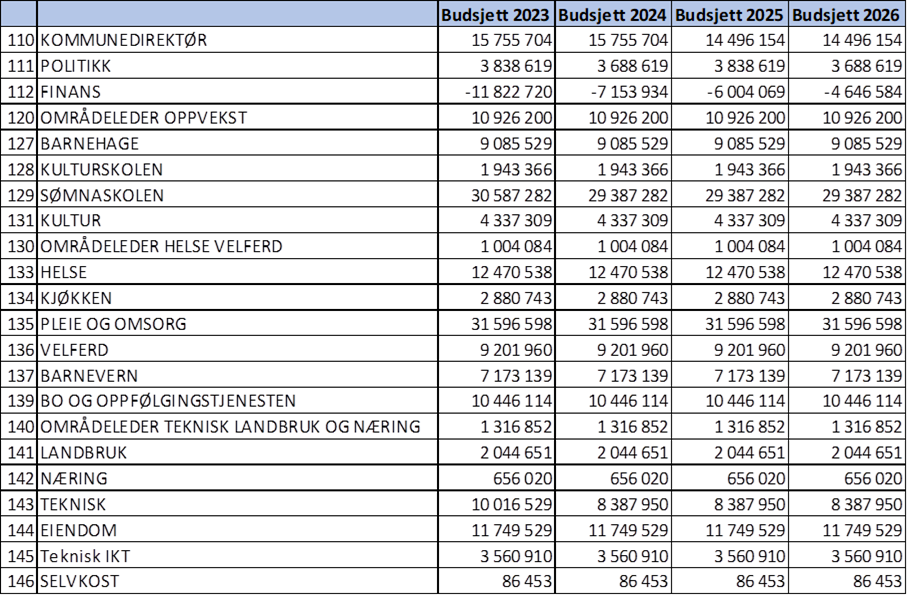This screenshot has height=595, width=907.
Task: Select the EIENDOM cell
Action: (x=237, y=530)
